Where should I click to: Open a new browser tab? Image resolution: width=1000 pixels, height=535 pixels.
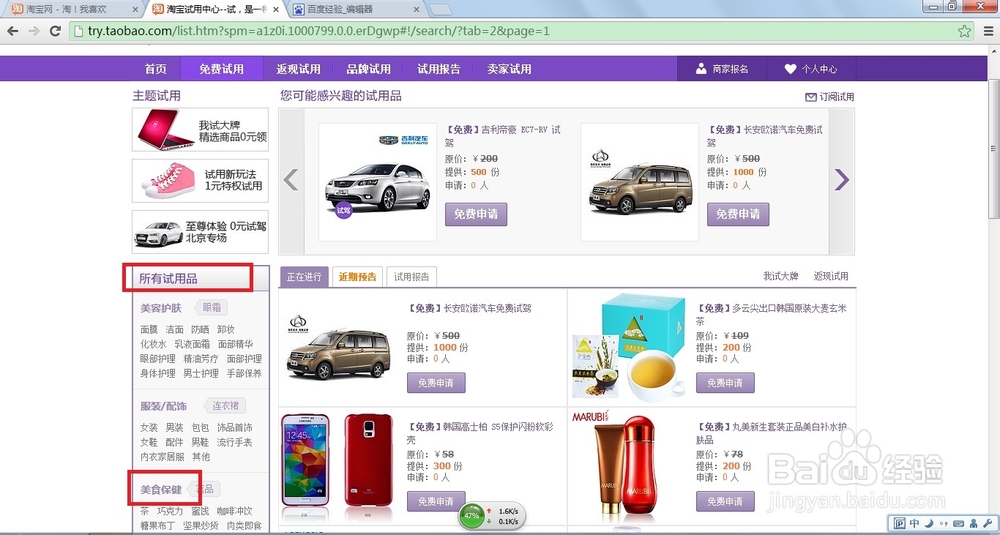pos(440,10)
